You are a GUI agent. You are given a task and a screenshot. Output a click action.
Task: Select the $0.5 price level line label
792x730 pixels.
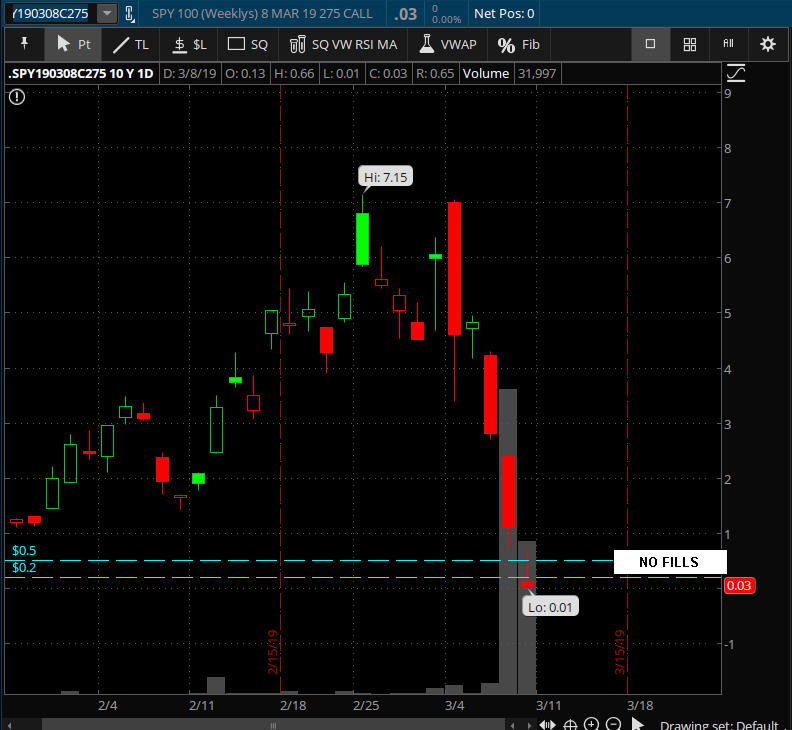point(24,550)
